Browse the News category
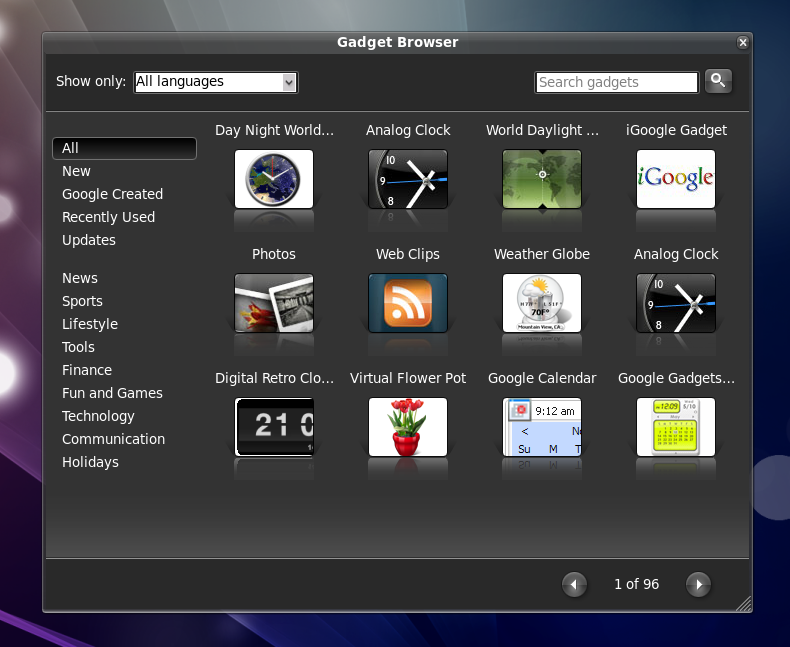The image size is (790, 647). point(80,278)
